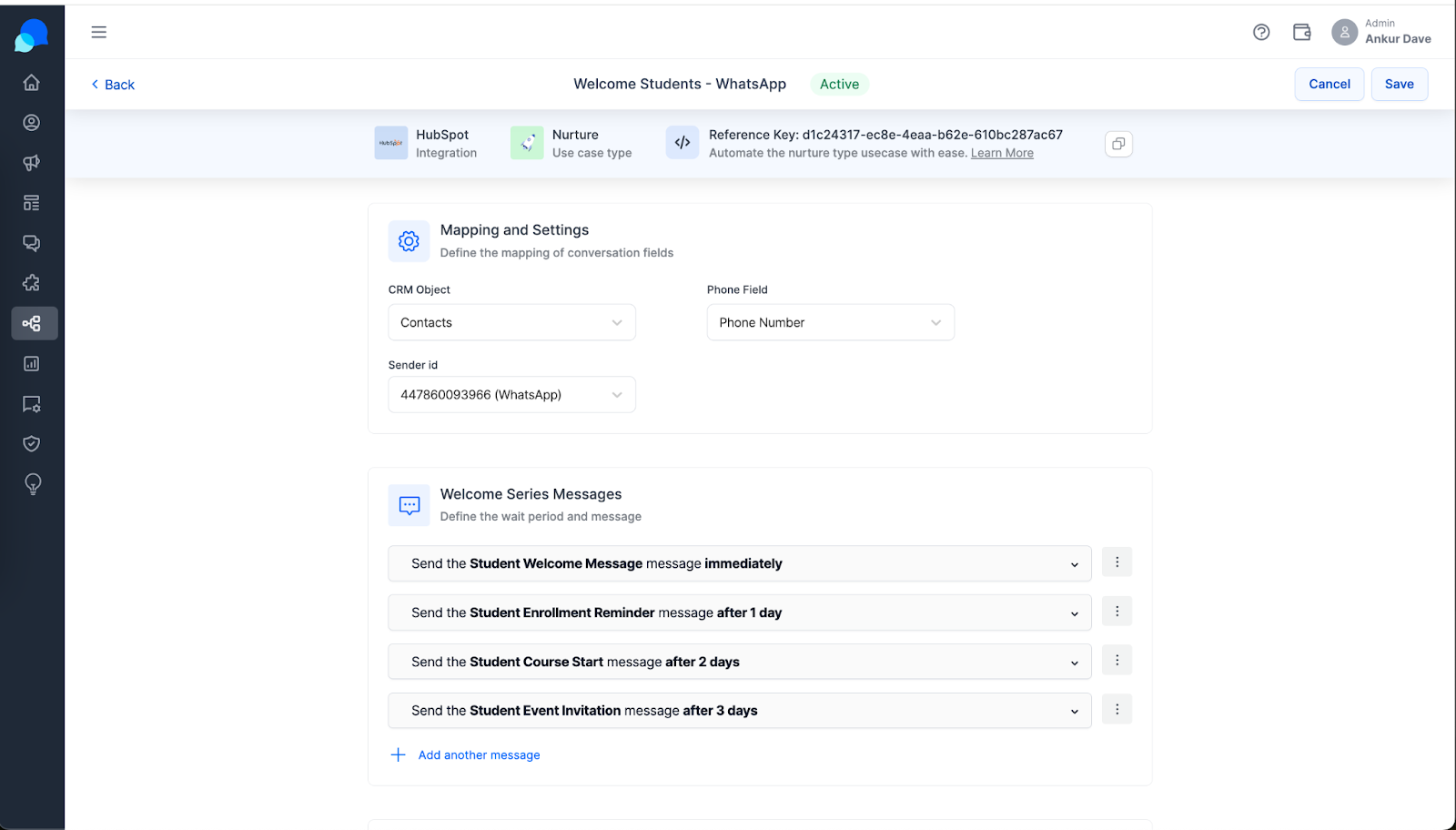Open the CRM Object Contacts dropdown
The width and height of the screenshot is (1456, 830).
tap(512, 322)
